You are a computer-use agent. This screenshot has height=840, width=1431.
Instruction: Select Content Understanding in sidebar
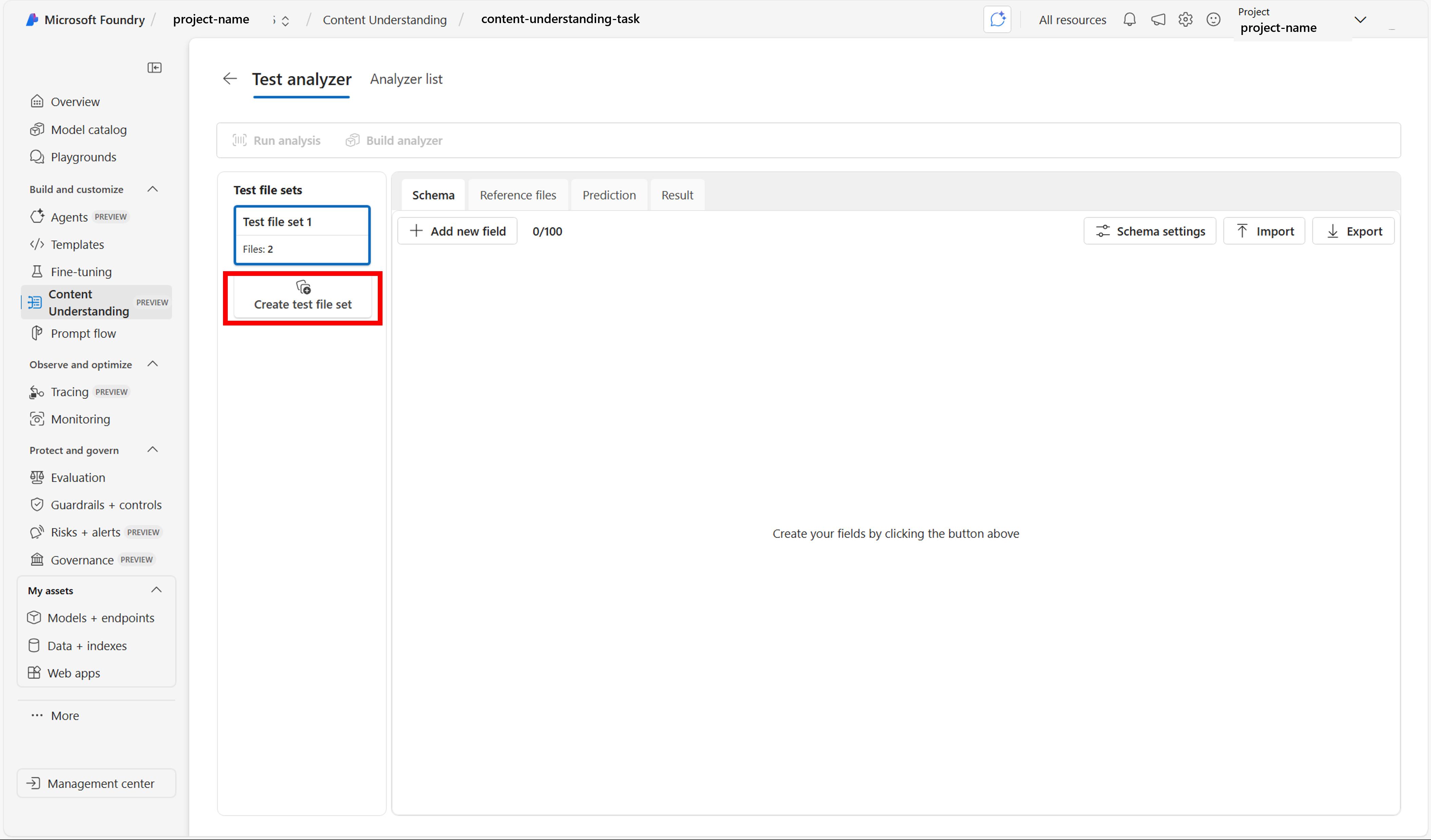pyautogui.click(x=96, y=302)
